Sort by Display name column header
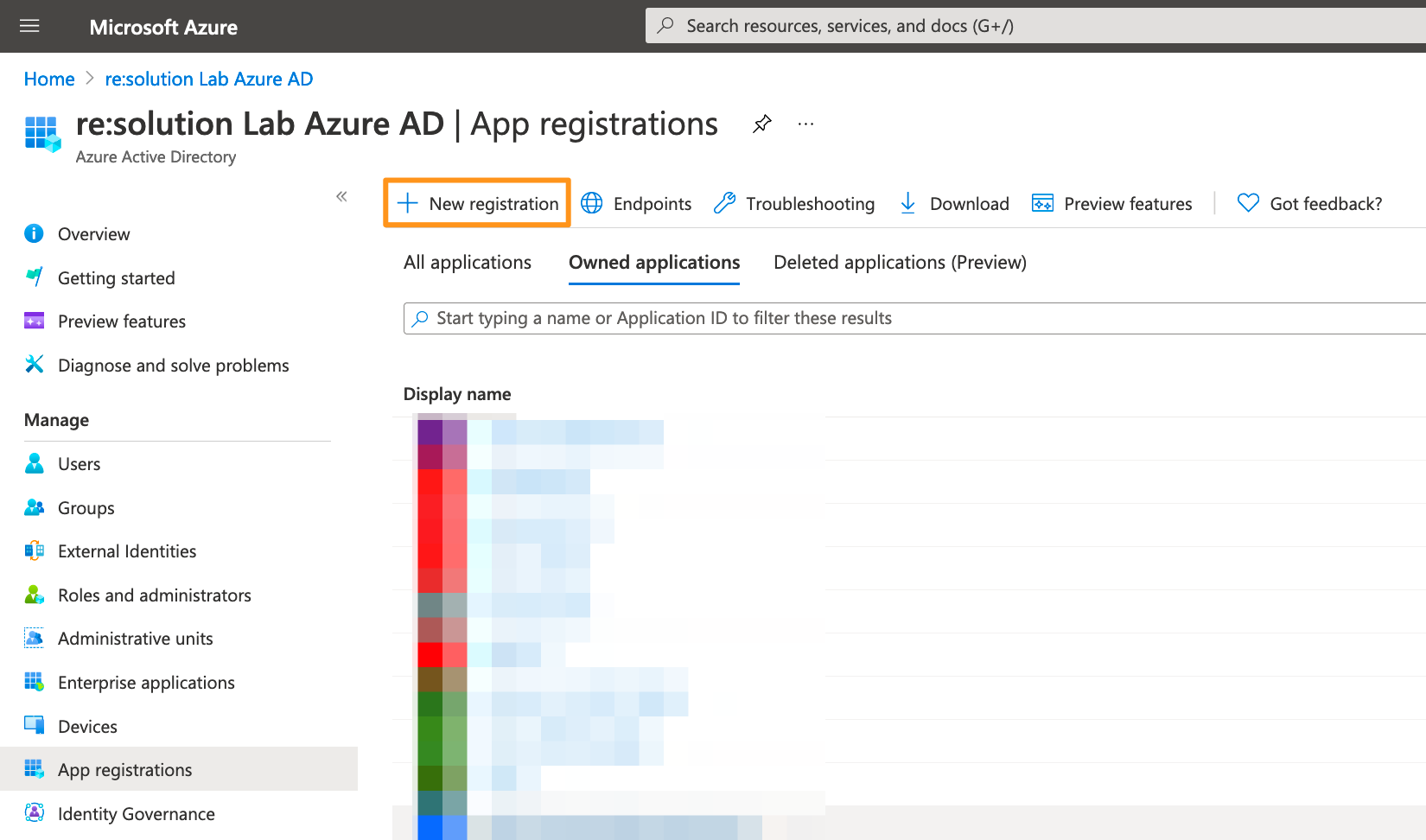The image size is (1426, 840). [457, 394]
